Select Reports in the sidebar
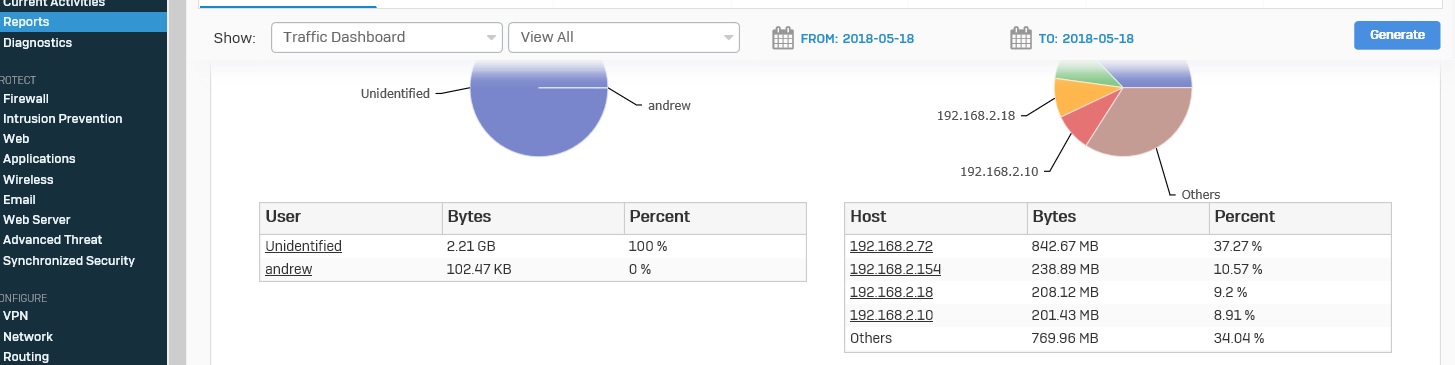Viewport: 1455px width, 365px height. point(26,22)
